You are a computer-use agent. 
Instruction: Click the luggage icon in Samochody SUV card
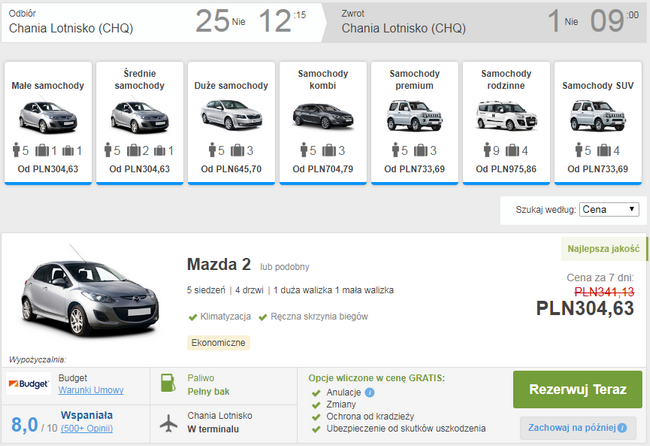604,150
